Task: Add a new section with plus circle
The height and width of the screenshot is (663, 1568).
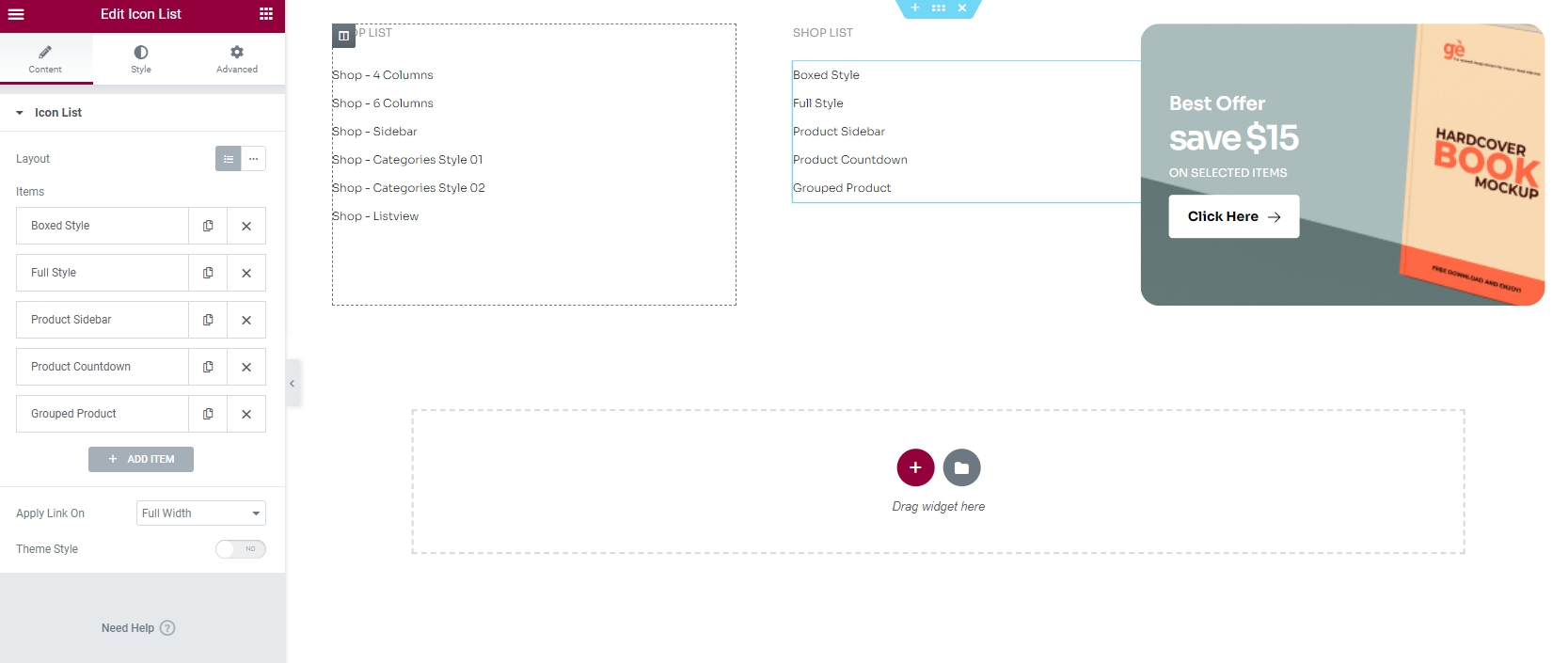Action: (x=914, y=467)
